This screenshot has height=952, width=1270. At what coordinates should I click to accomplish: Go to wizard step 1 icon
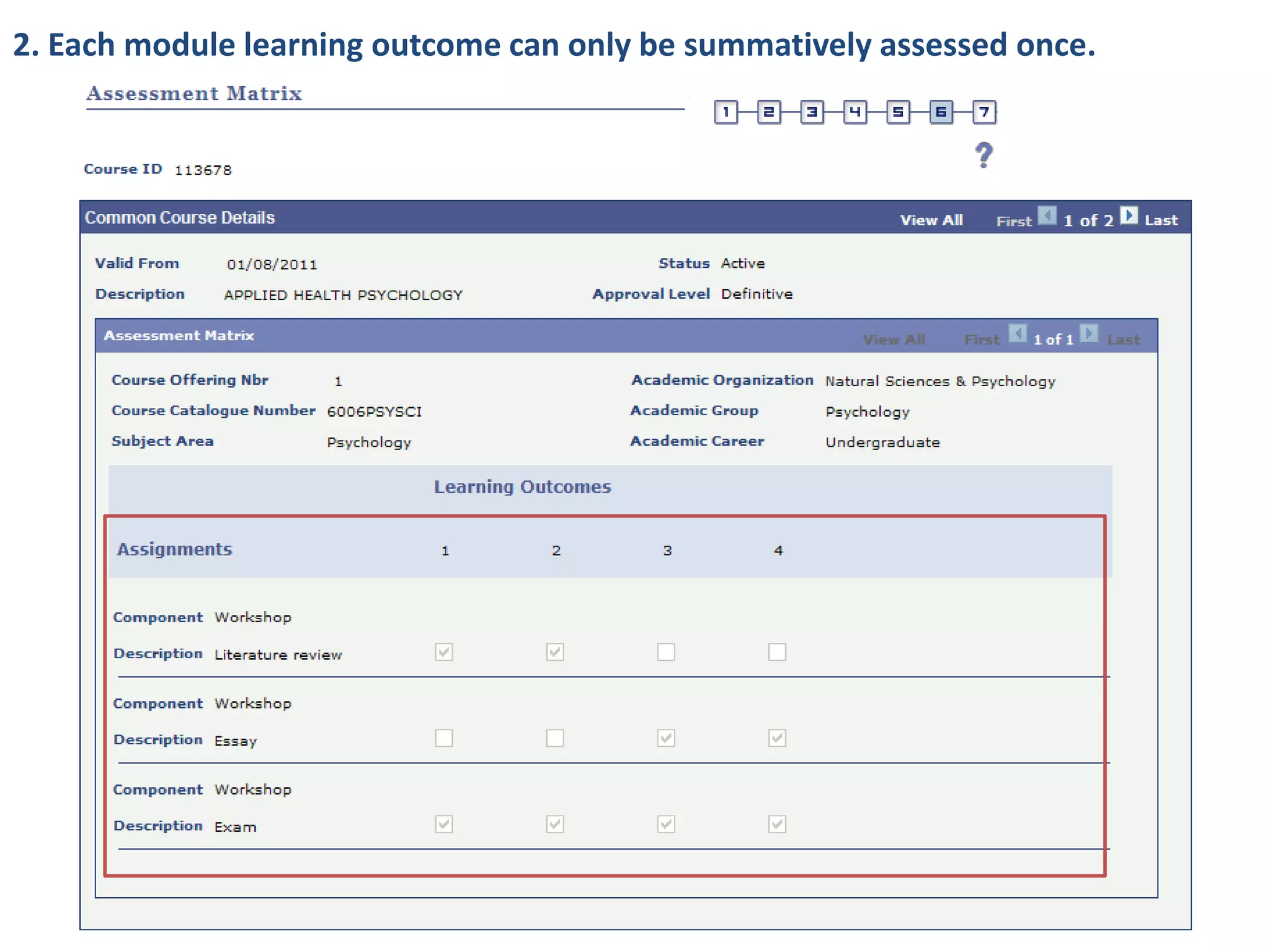(726, 113)
